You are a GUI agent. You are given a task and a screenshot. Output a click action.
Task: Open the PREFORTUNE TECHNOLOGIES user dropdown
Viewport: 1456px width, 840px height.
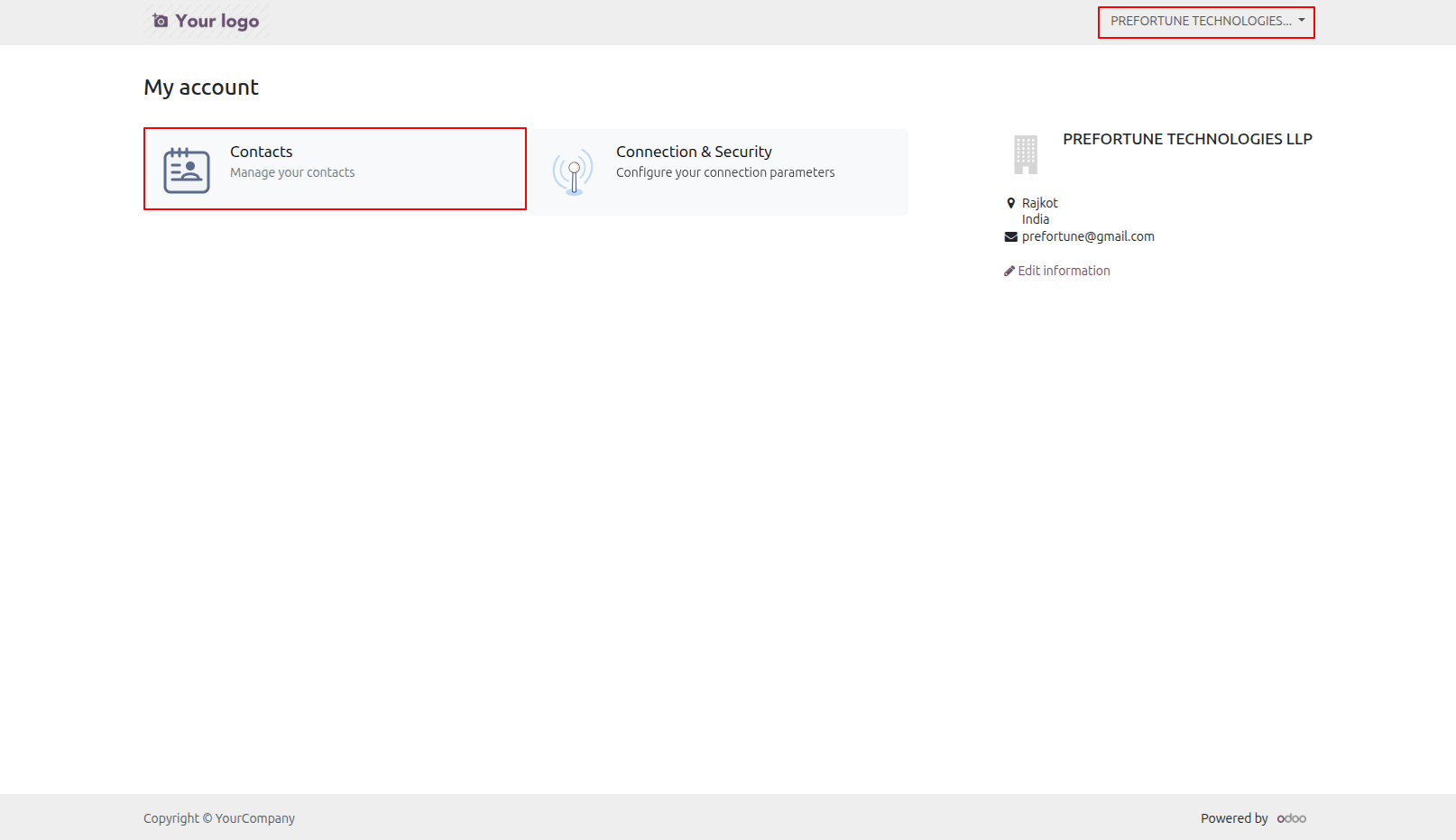(1206, 22)
